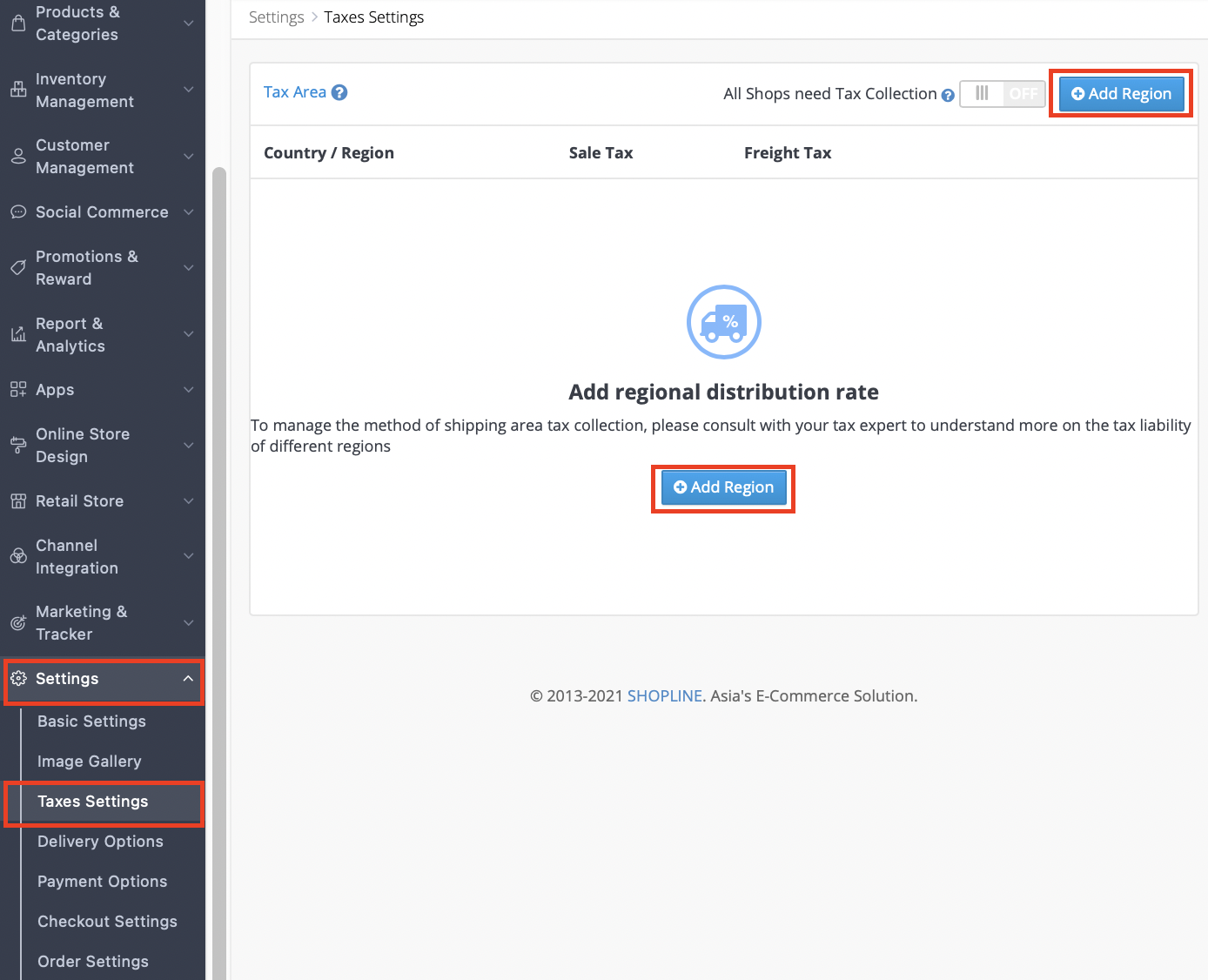Expand Marketing & Tracker chevron
The image size is (1208, 980).
click(188, 623)
